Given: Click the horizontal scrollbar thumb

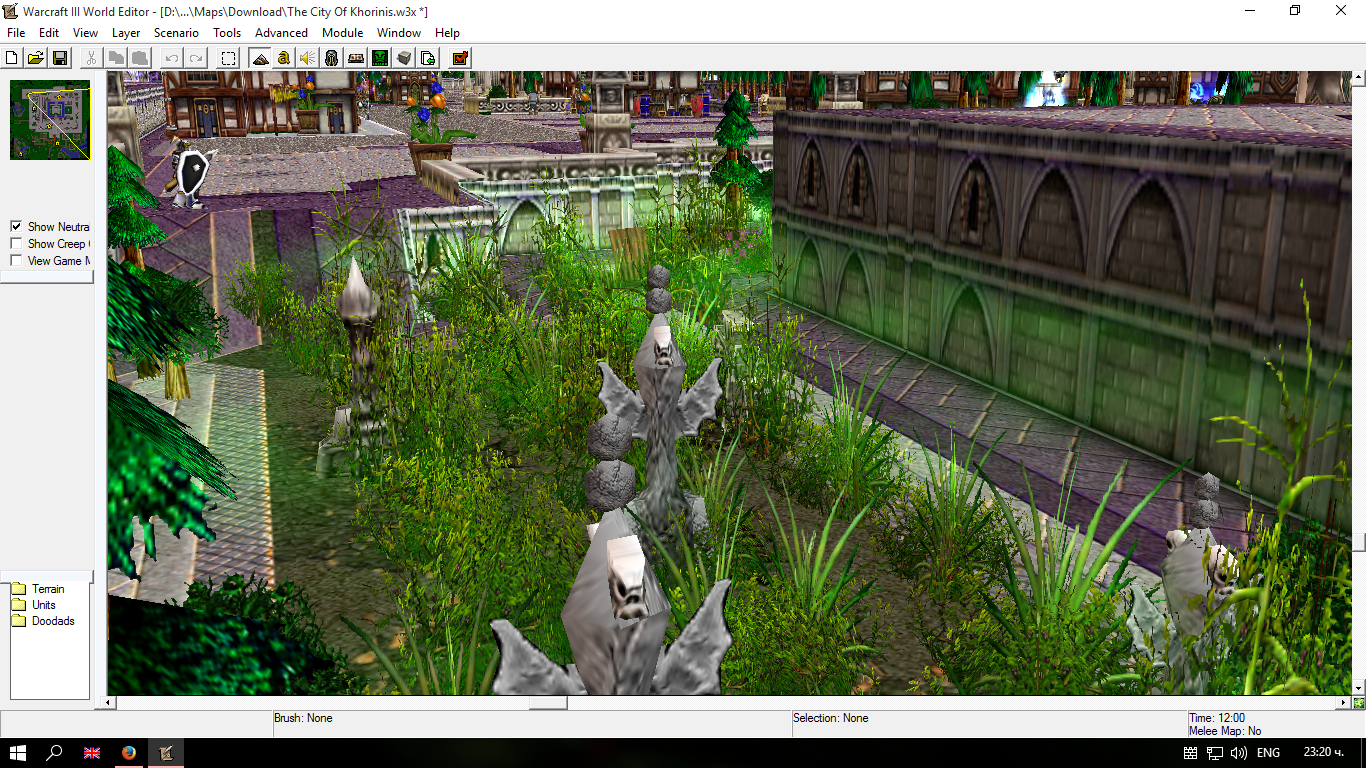Looking at the screenshot, I should pyautogui.click(x=548, y=703).
